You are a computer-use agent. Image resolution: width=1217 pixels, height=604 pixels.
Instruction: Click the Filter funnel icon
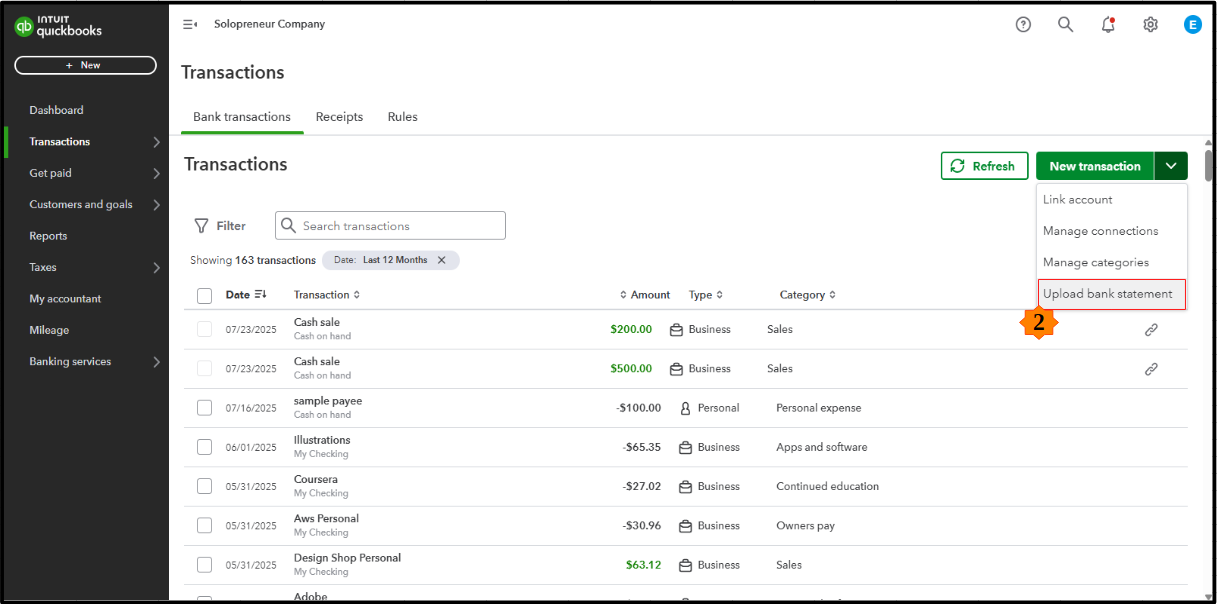(x=201, y=226)
